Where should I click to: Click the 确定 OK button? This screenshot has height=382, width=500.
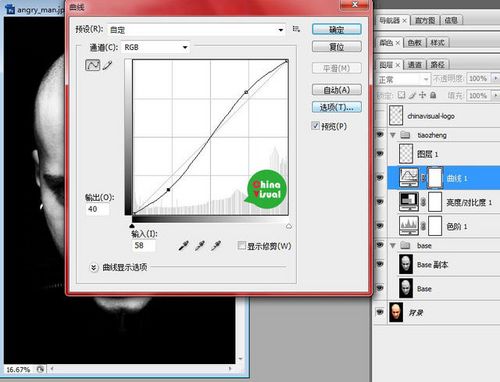[337, 29]
